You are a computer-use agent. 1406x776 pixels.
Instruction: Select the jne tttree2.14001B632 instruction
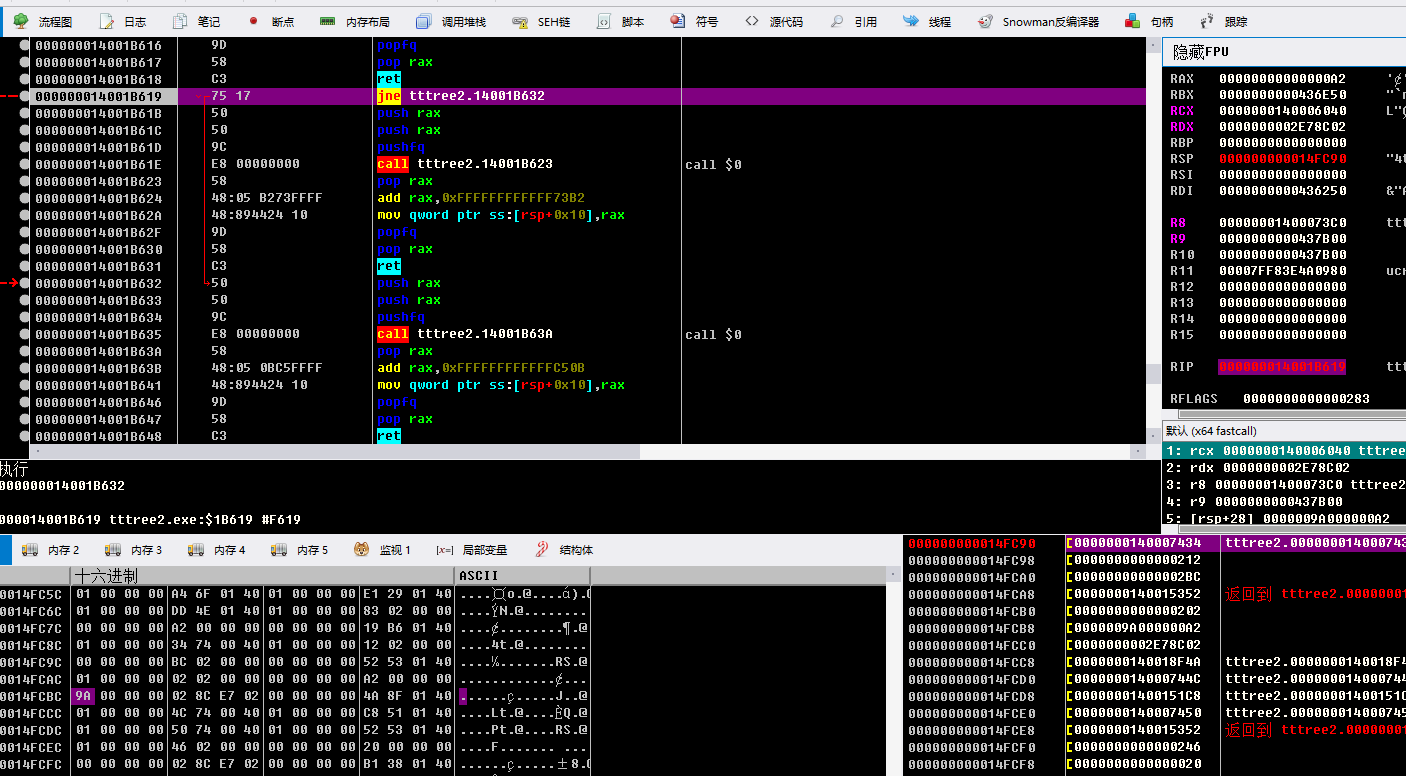[461, 96]
